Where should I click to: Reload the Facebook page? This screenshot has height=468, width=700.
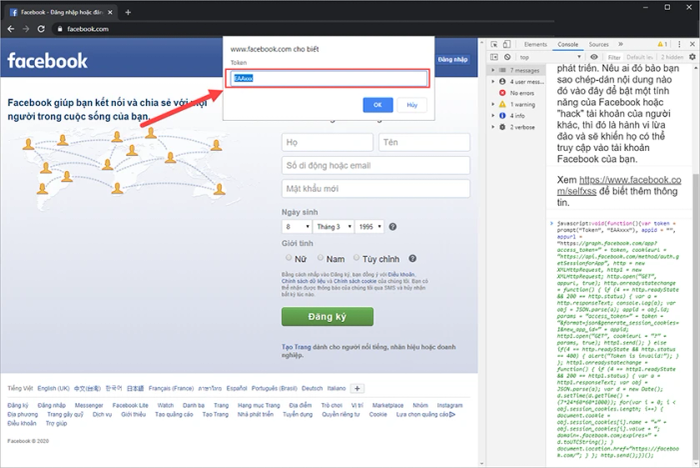pos(41,29)
